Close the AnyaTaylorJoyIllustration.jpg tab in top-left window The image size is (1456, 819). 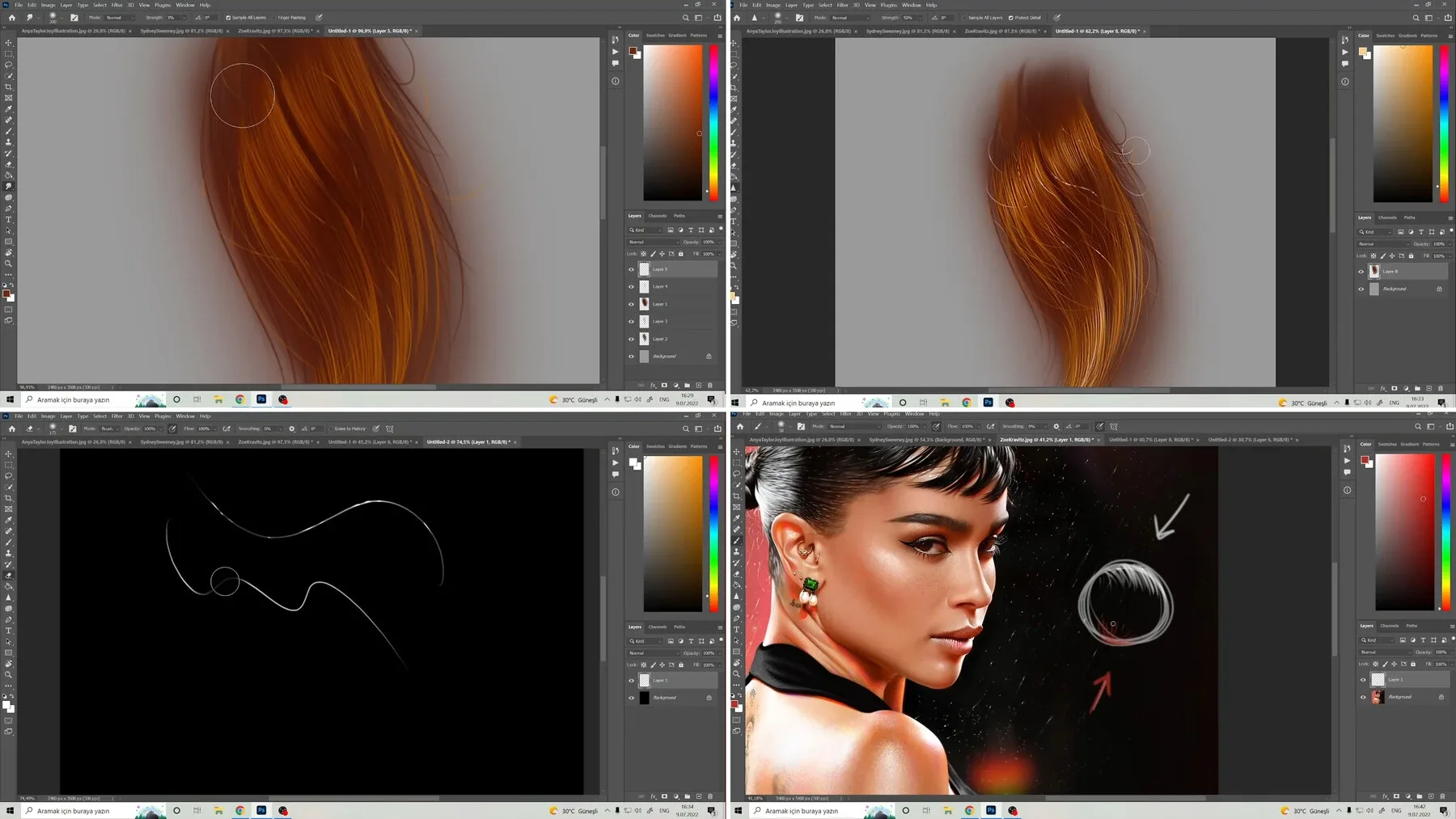(x=130, y=32)
